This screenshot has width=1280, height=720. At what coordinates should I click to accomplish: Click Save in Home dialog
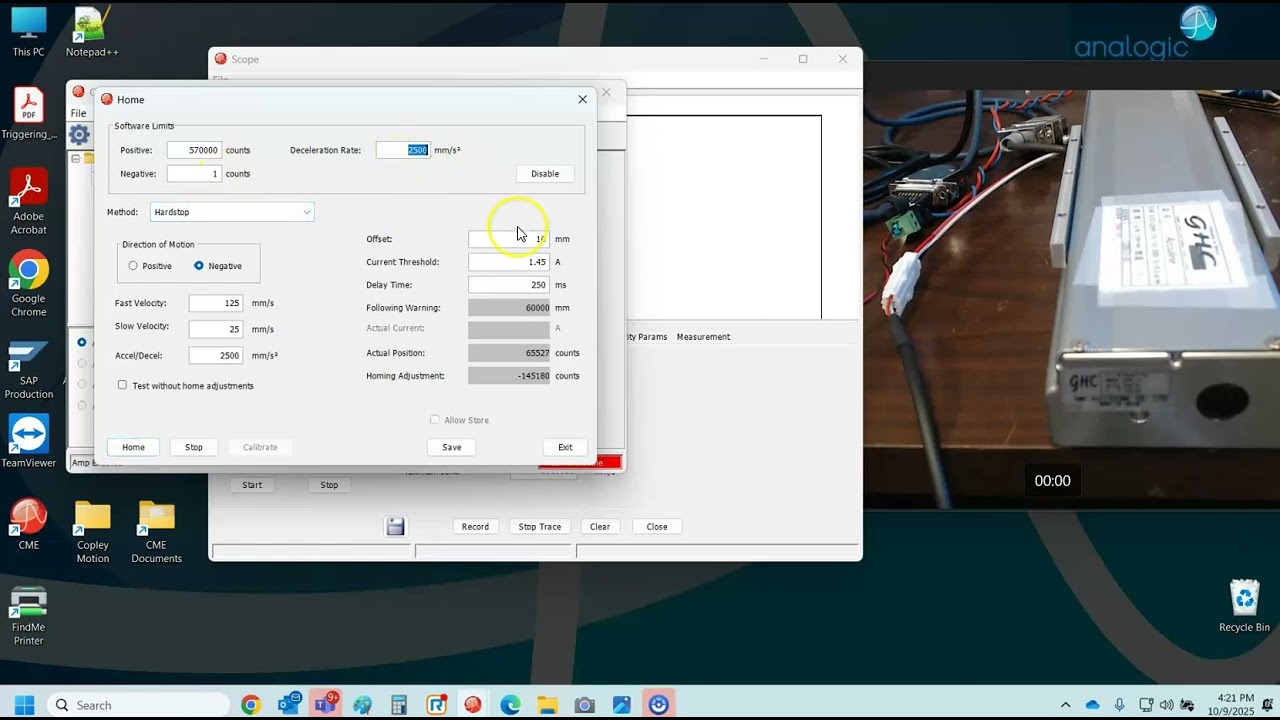(452, 447)
